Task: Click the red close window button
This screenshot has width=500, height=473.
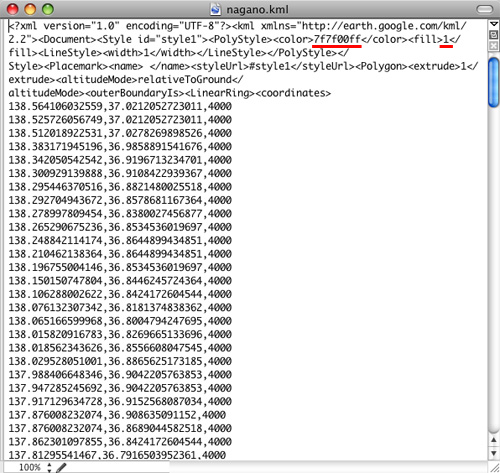Action: 13,9
